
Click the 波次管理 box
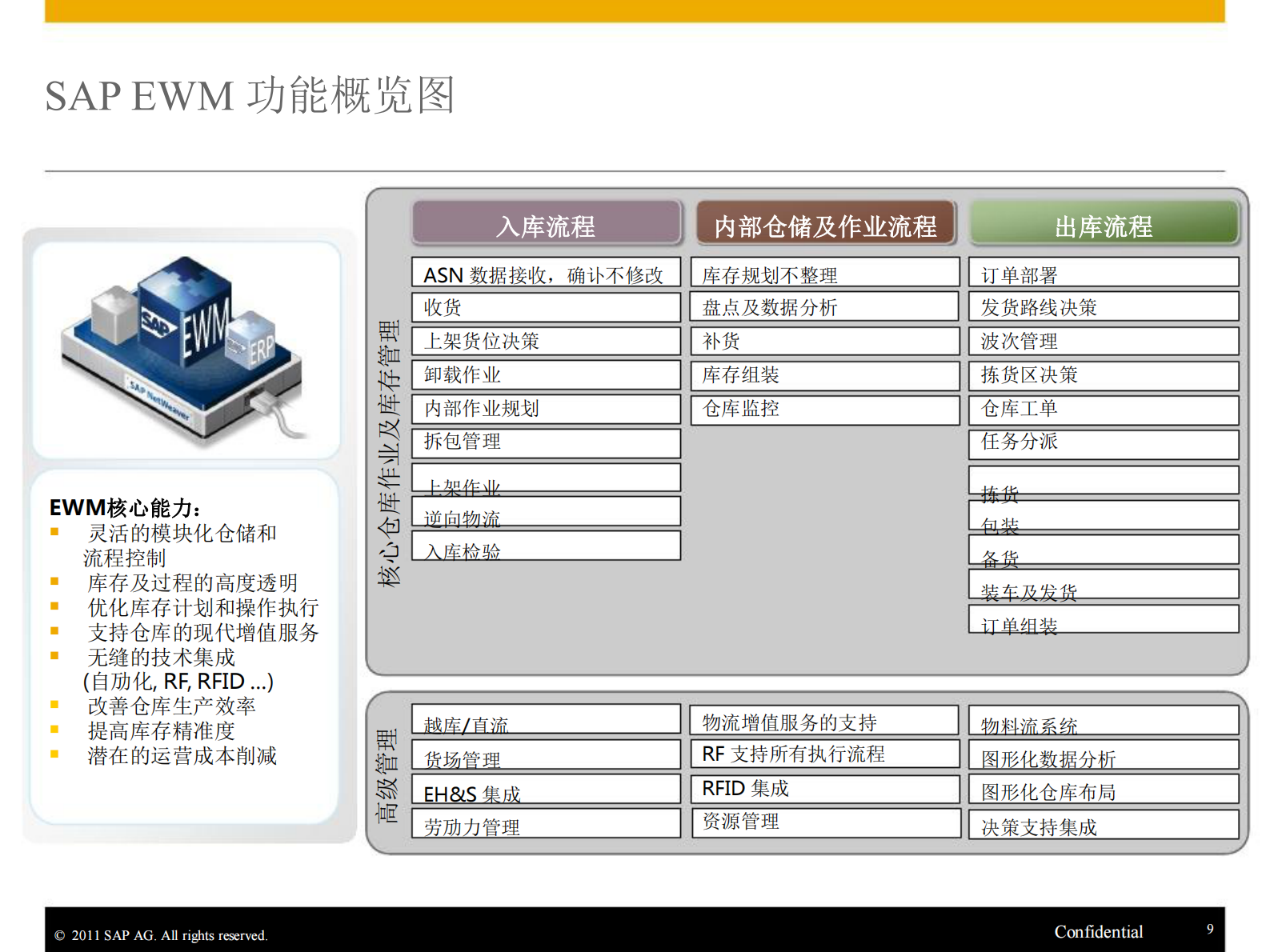(x=1104, y=341)
